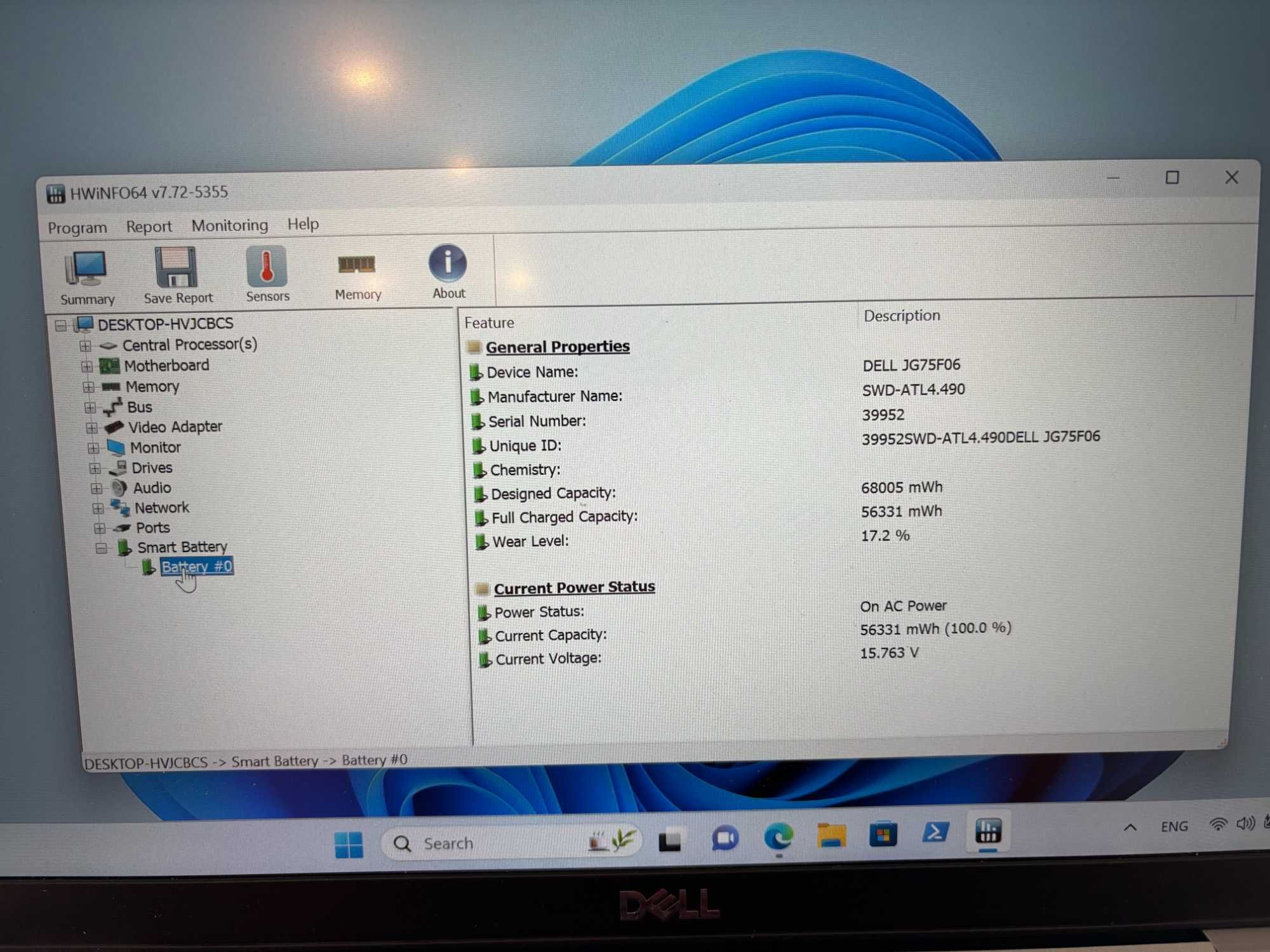
Task: Open the Memory toolbar icon
Action: point(358,277)
